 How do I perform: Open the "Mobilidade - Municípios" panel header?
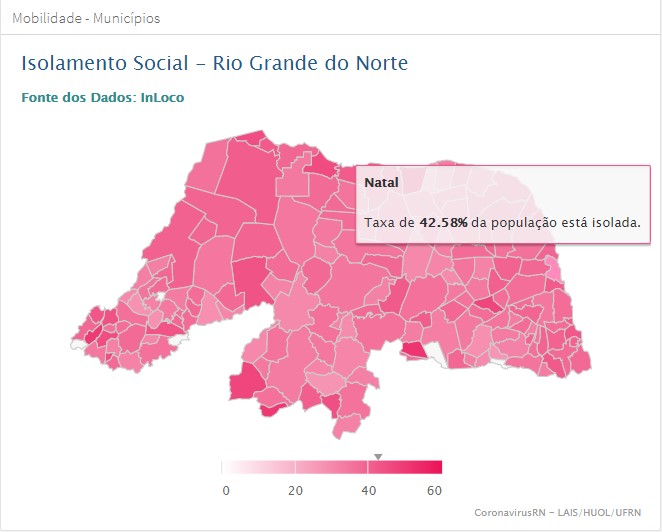[86, 18]
